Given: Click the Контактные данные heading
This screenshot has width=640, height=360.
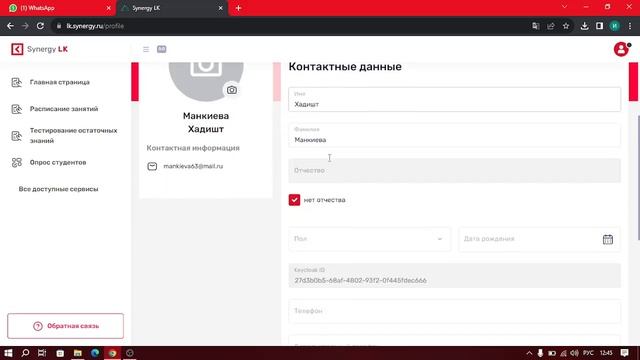Looking at the screenshot, I should pos(345,67).
